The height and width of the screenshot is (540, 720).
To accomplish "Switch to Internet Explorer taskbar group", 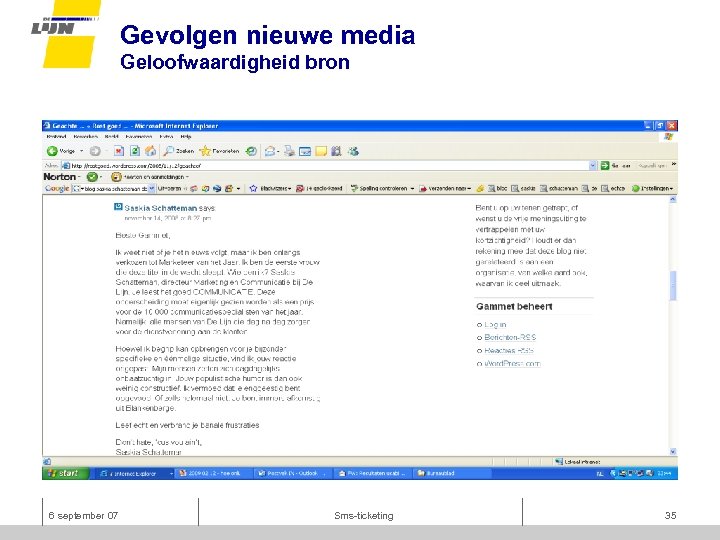I will click(135, 473).
